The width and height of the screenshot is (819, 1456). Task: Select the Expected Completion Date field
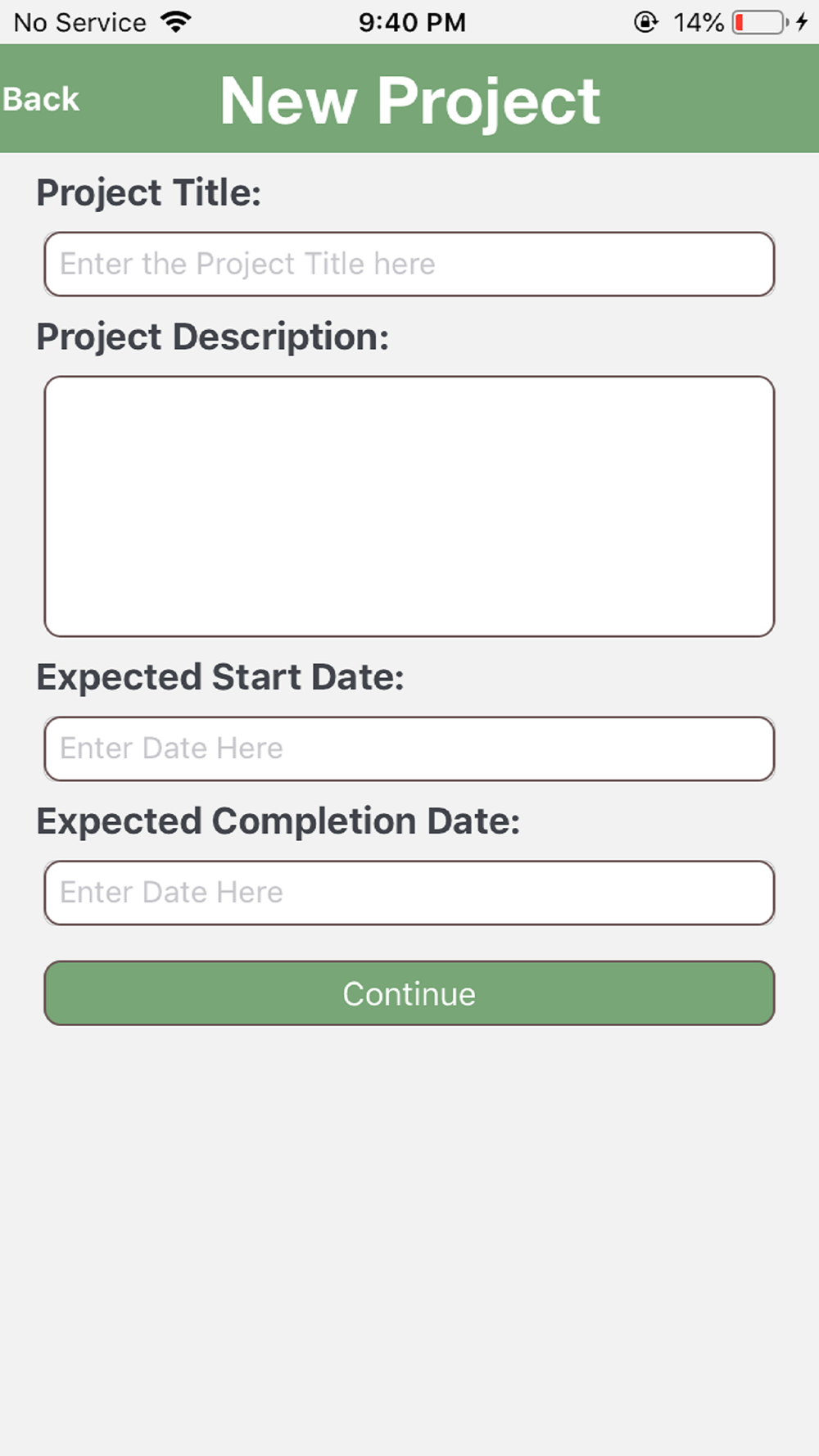[409, 893]
